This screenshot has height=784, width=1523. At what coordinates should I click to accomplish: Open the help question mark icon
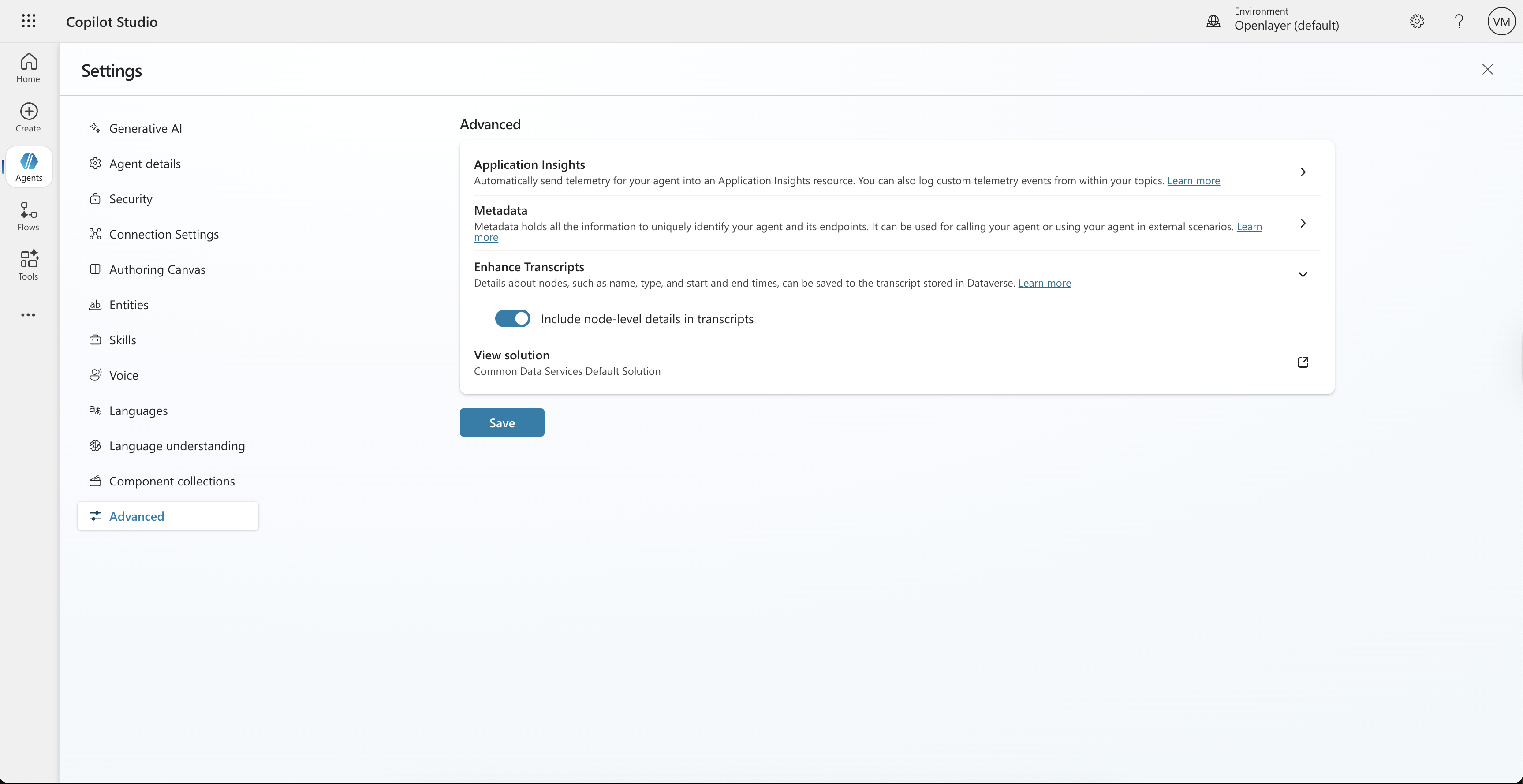point(1459,21)
